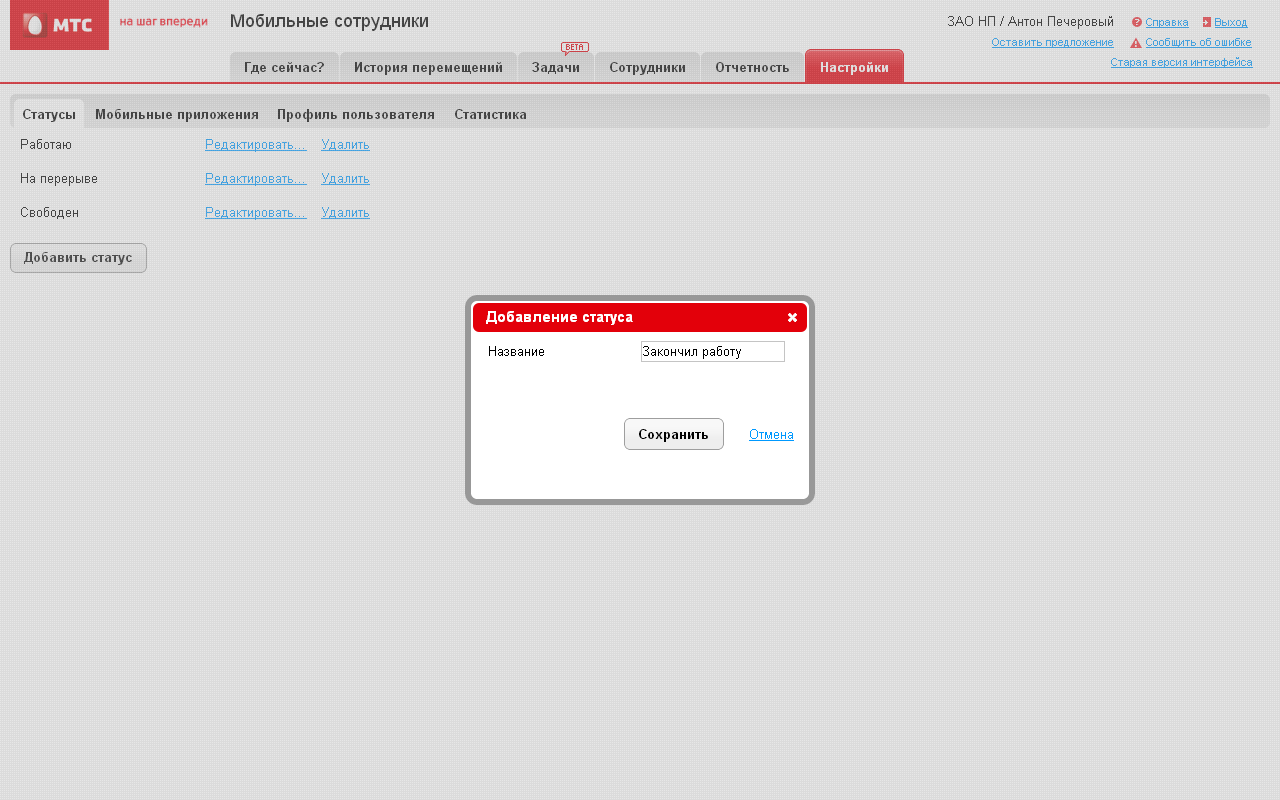The height and width of the screenshot is (800, 1280).
Task: Click the Отмена link in dialog
Action: click(x=771, y=435)
